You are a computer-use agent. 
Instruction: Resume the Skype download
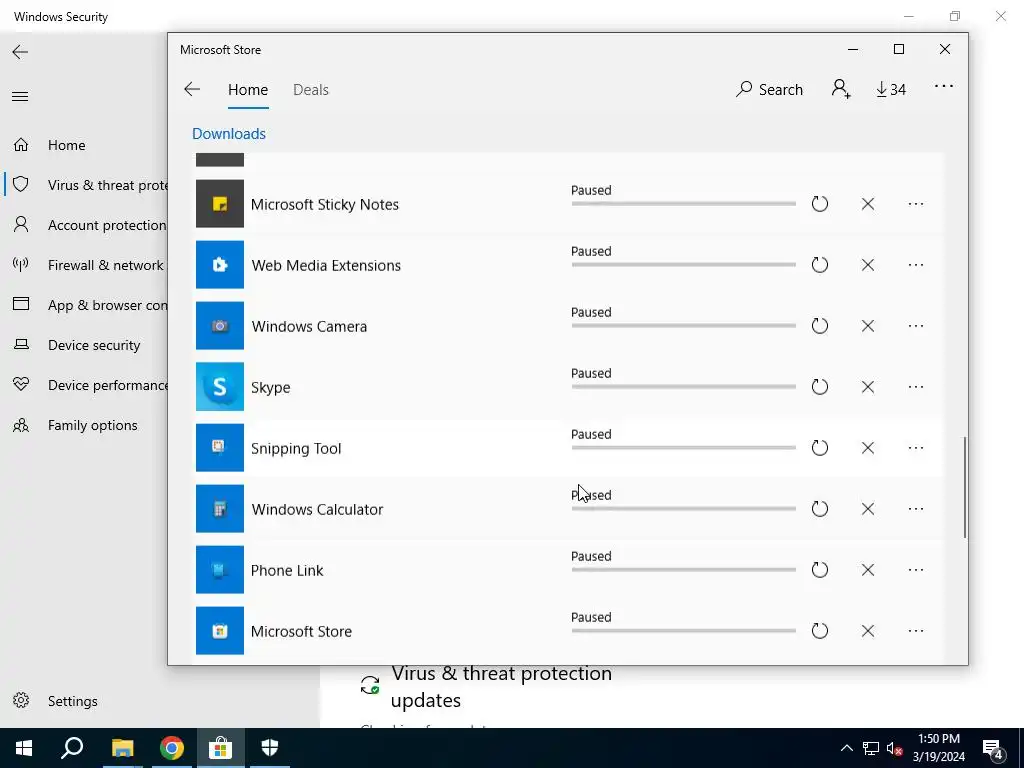click(x=820, y=387)
